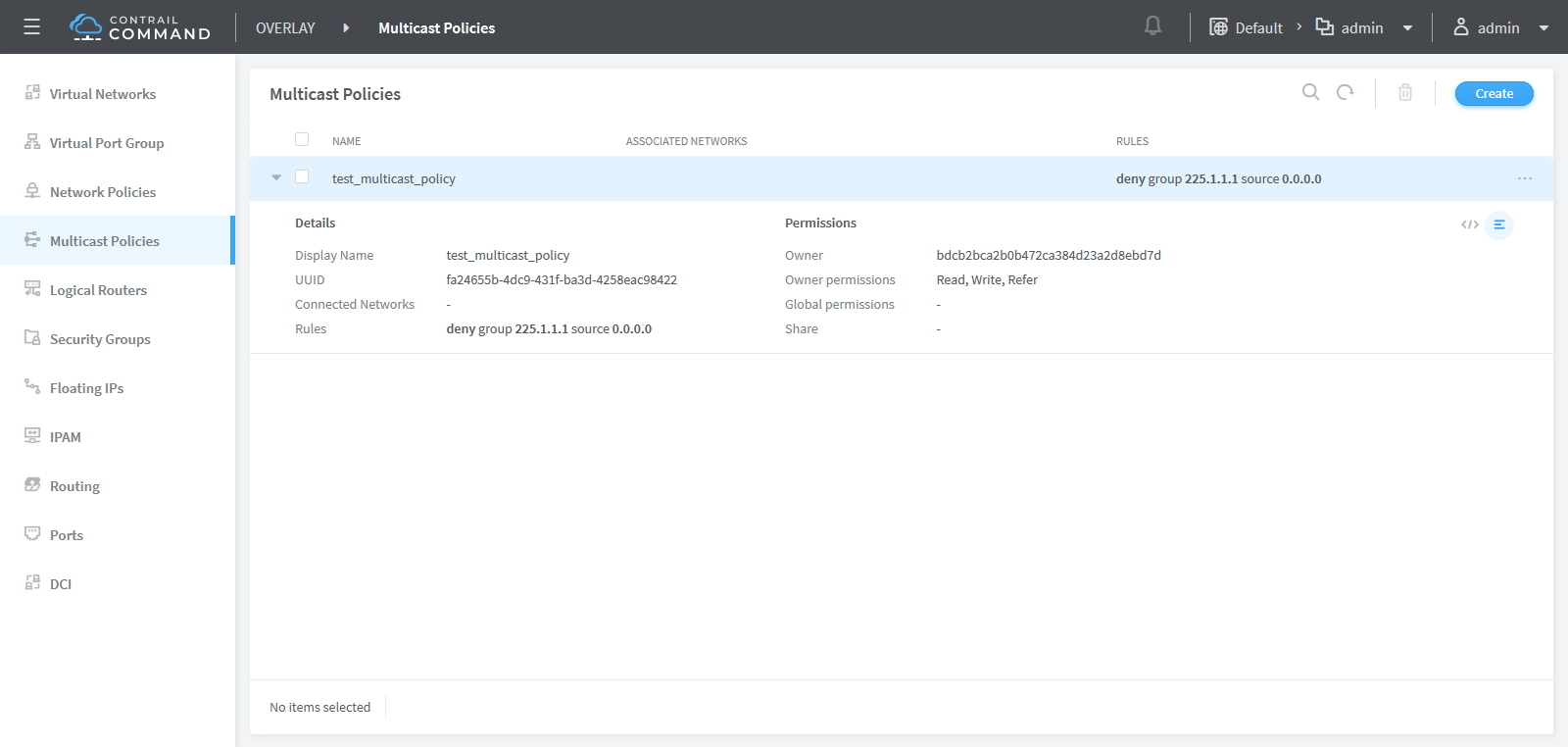Viewport: 1568px width, 747px height.
Task: Refresh the Multicast Policies list
Action: click(1345, 92)
